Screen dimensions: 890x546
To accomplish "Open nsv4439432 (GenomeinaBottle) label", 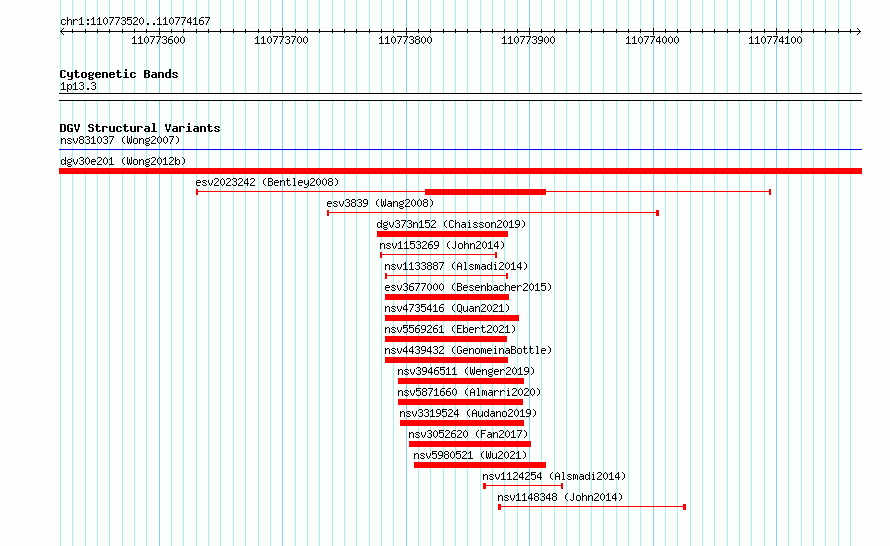I will [x=468, y=350].
